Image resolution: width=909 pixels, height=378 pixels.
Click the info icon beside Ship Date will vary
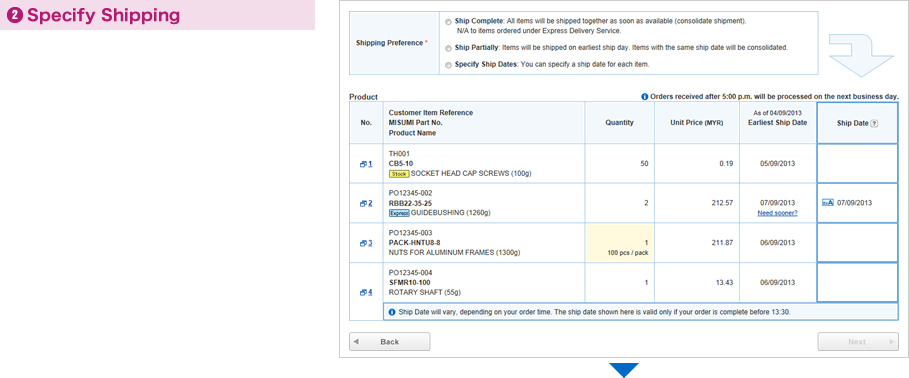click(392, 312)
